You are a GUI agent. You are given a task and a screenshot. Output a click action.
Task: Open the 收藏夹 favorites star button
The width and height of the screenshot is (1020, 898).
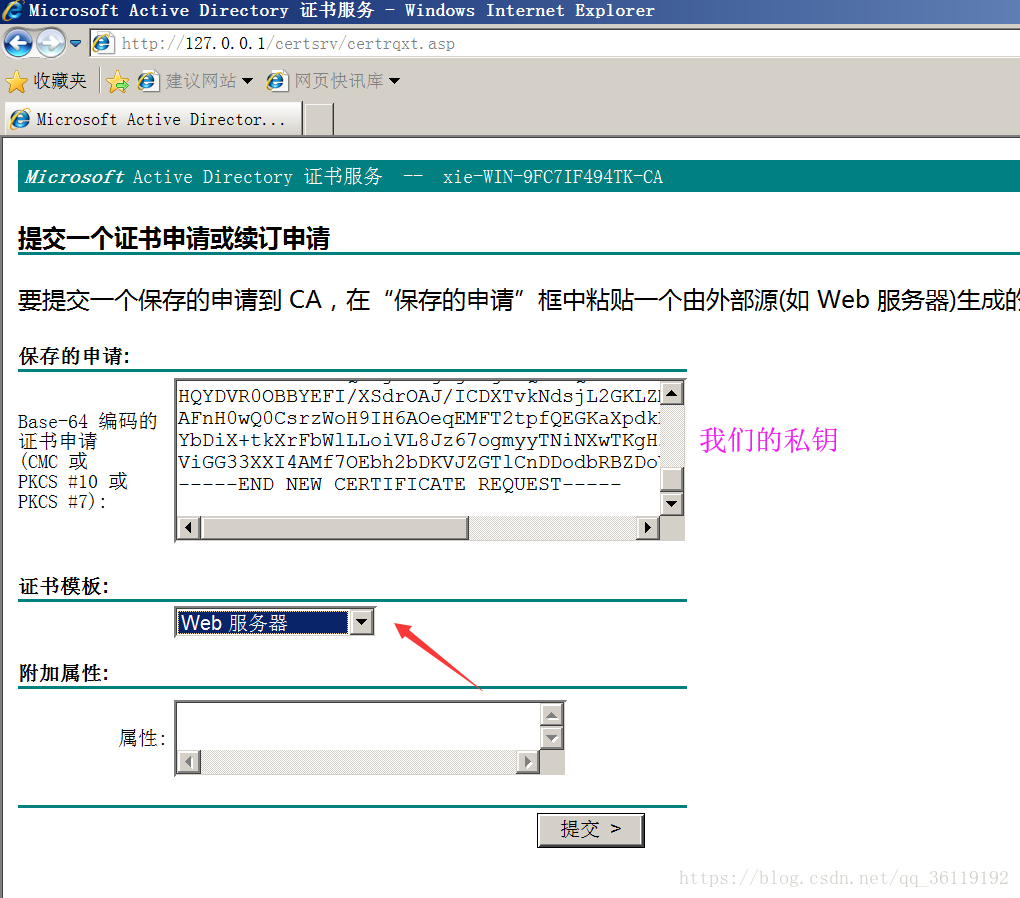pos(46,81)
